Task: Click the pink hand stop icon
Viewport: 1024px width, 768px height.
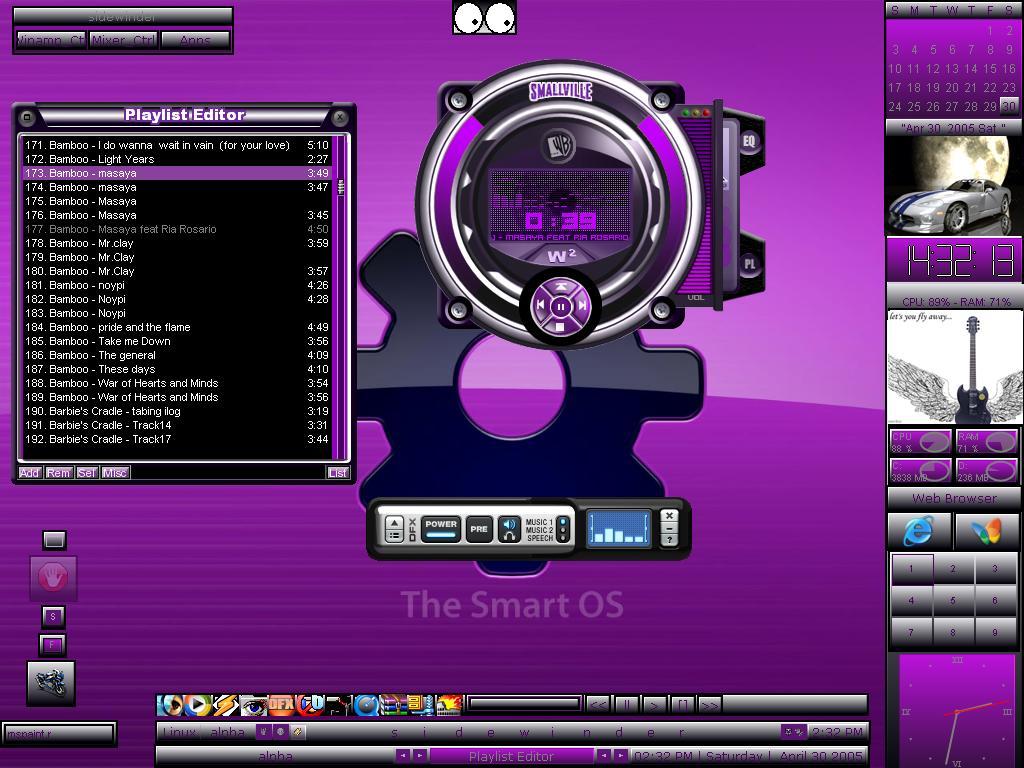Action: [x=53, y=578]
